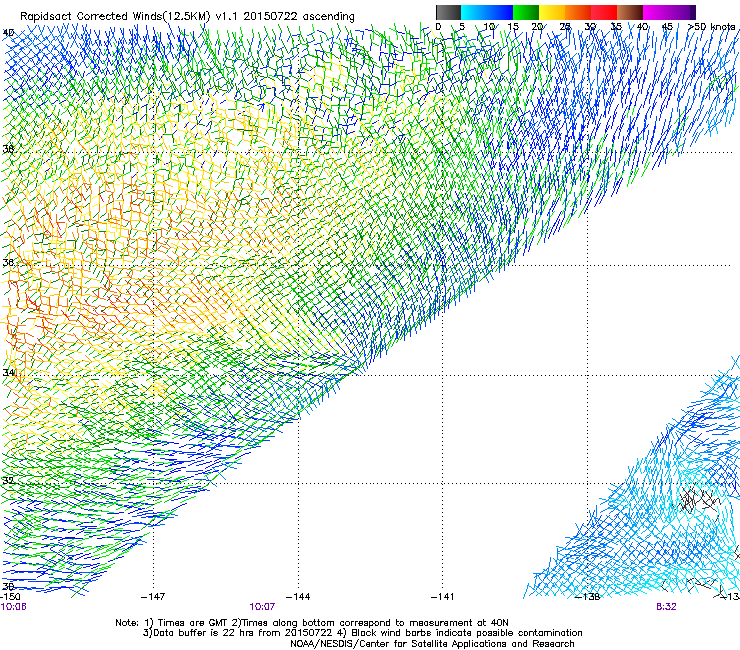
Task: Click the green 15-20 knots legend segment
Action: (525, 12)
